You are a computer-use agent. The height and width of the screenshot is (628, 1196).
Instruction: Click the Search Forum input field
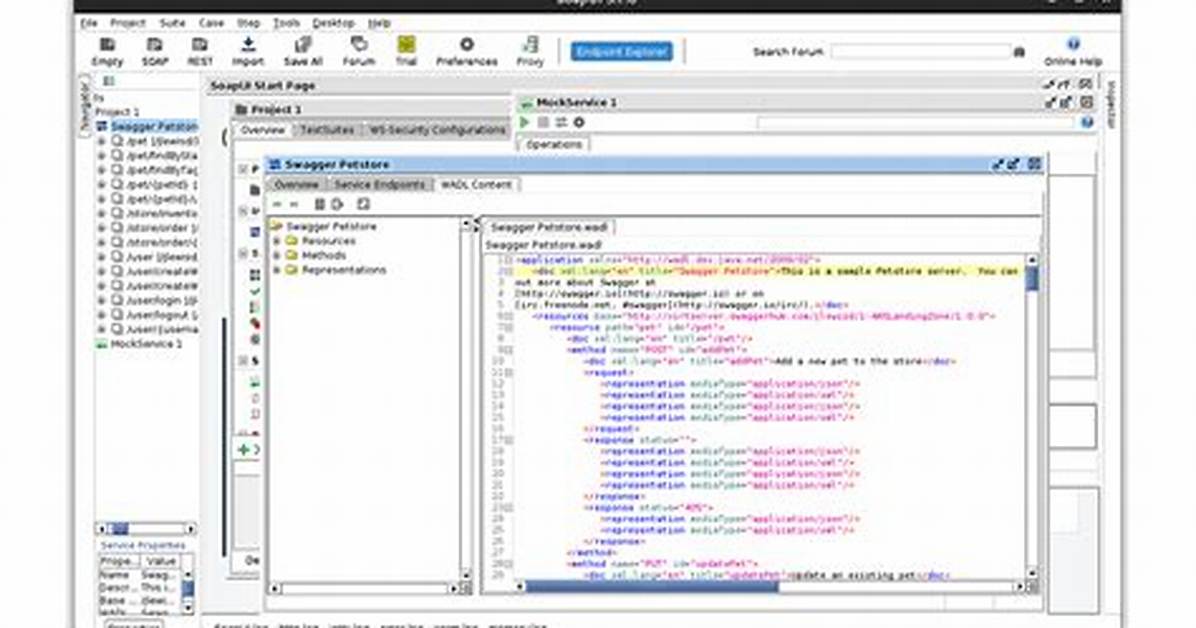[x=921, y=52]
